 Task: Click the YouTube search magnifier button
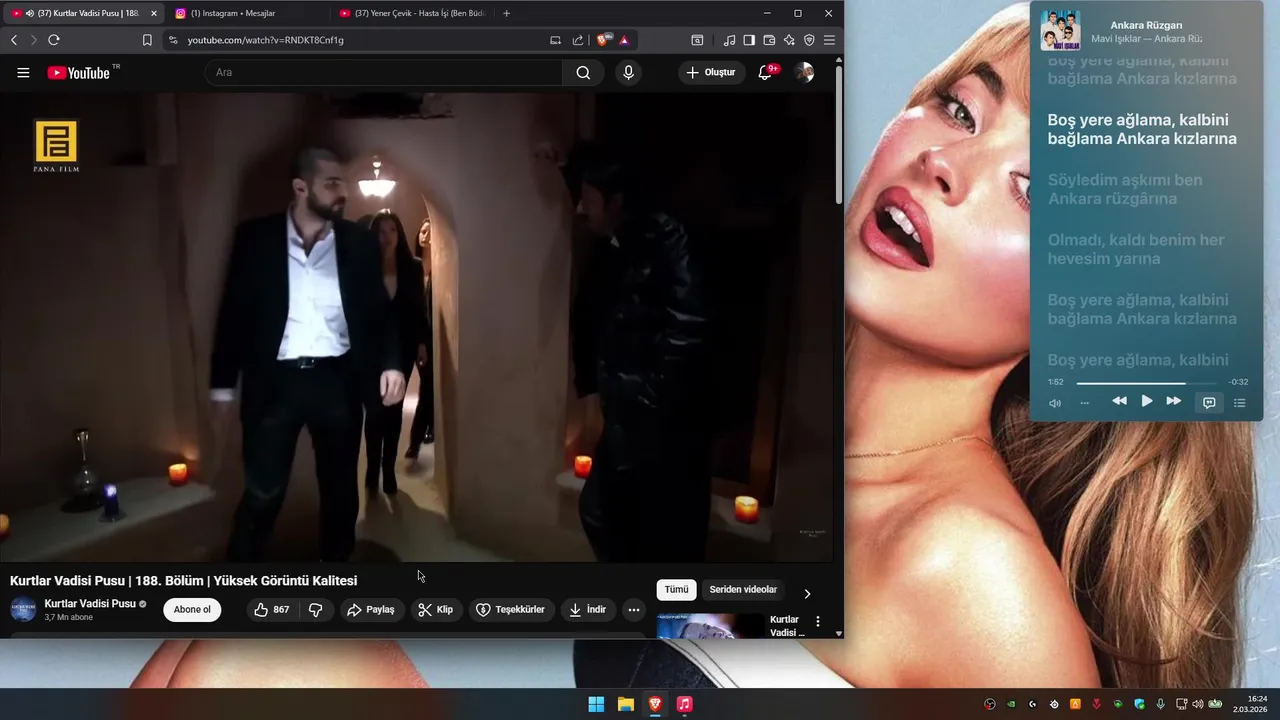tap(583, 72)
